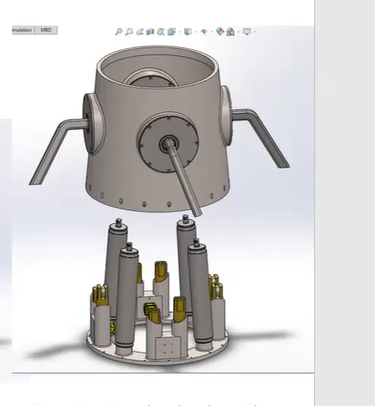This screenshot has width=375, height=406.
Task: Expand the Display Style dropdown arrow
Action: pos(196,32)
